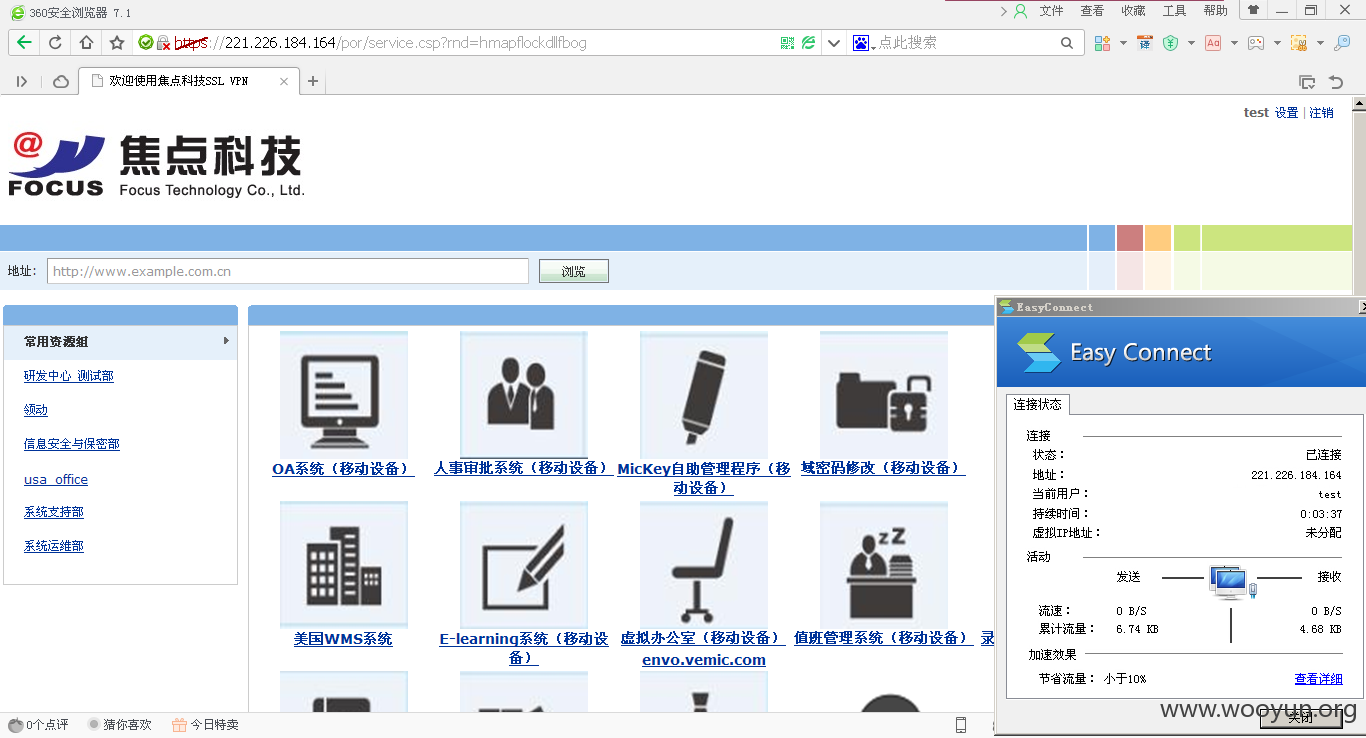Toggle the green browsing mode leaf icon
The height and width of the screenshot is (738, 1366).
(808, 43)
